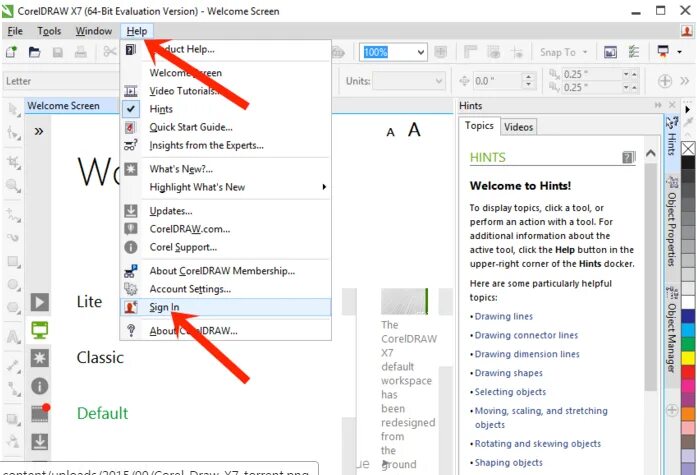Click the What's New star icon in sidebar

(x=40, y=358)
